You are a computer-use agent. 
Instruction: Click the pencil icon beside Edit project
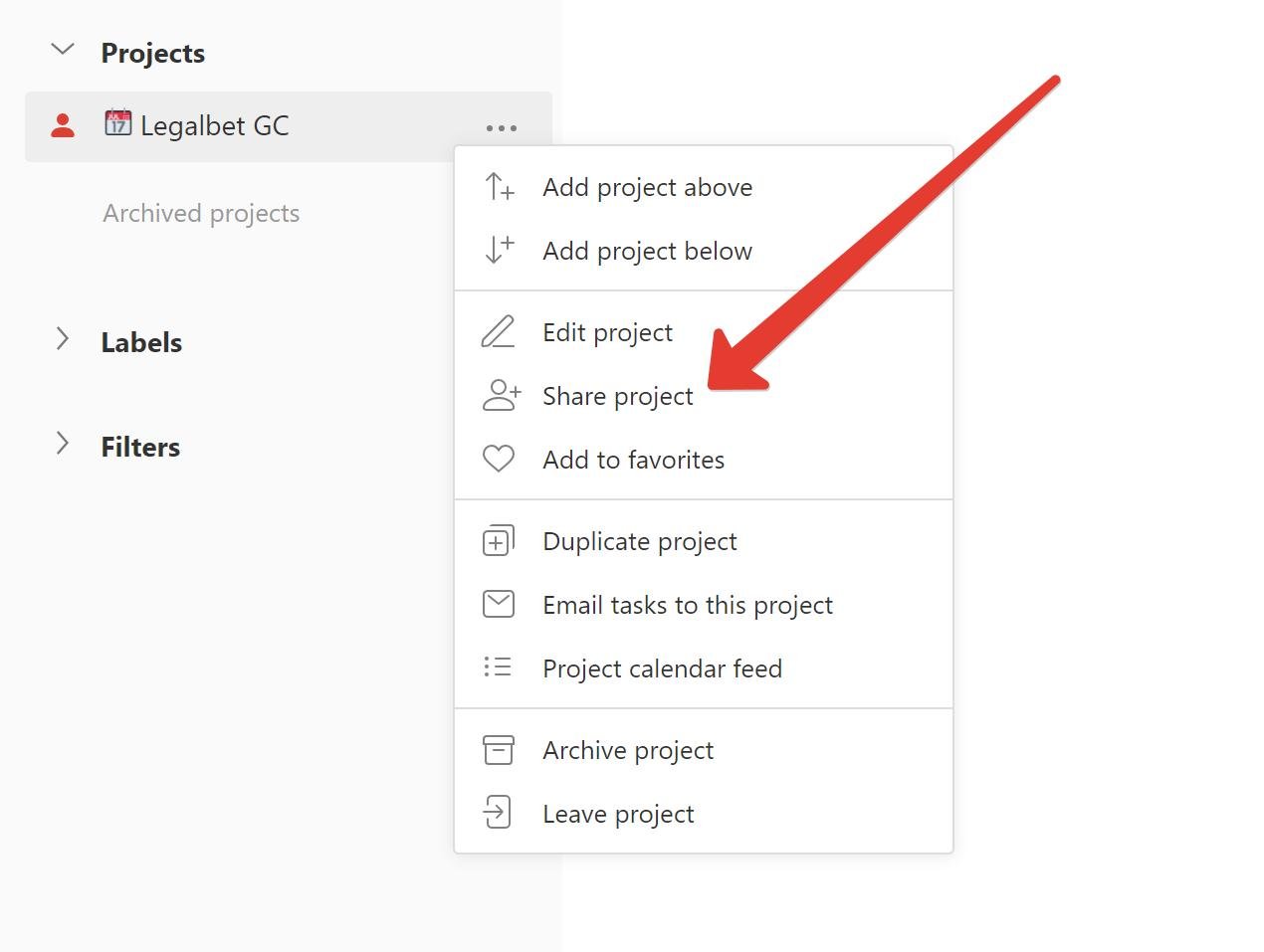tap(499, 332)
